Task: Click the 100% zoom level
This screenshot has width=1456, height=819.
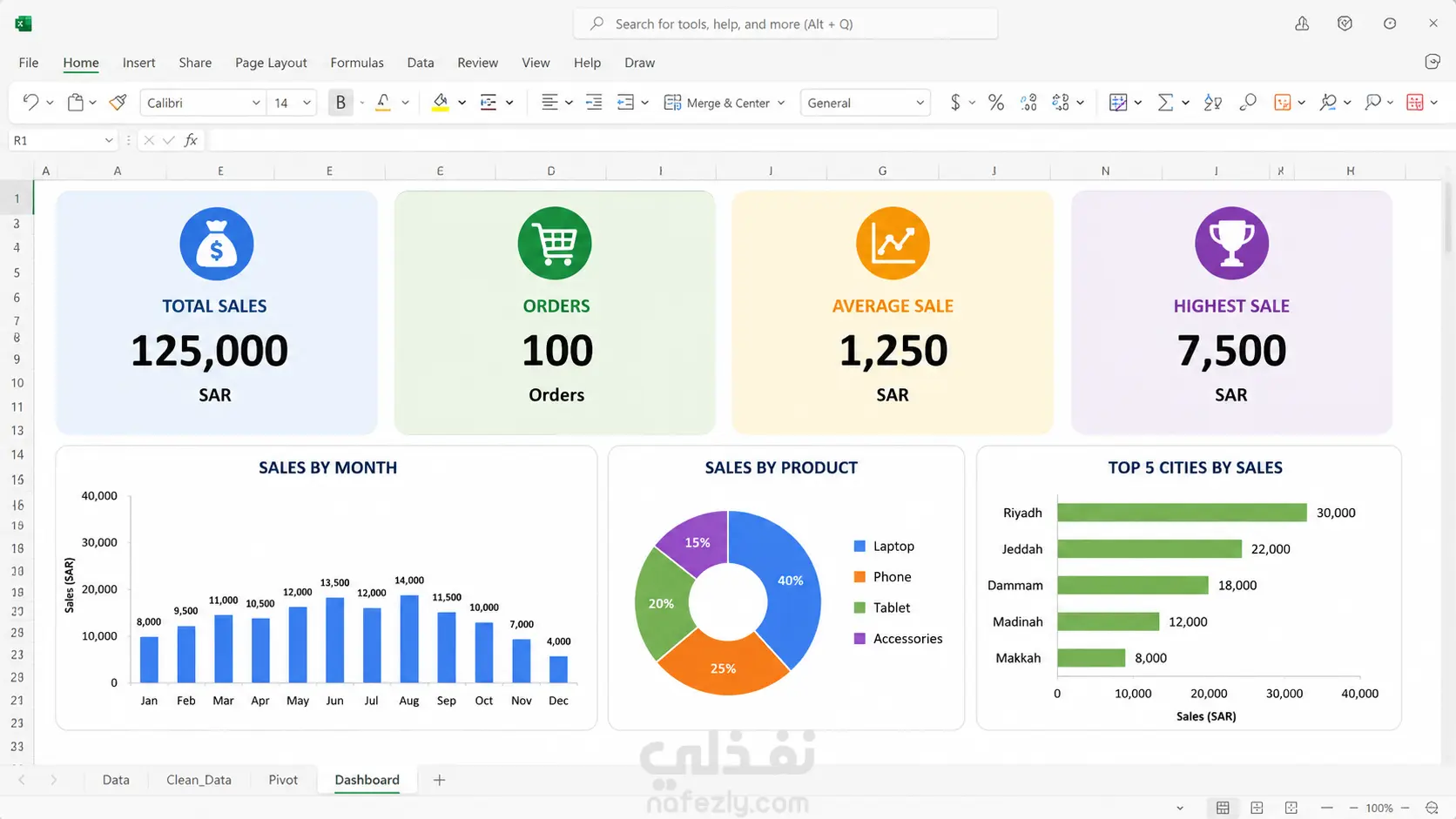Action: [1379, 809]
